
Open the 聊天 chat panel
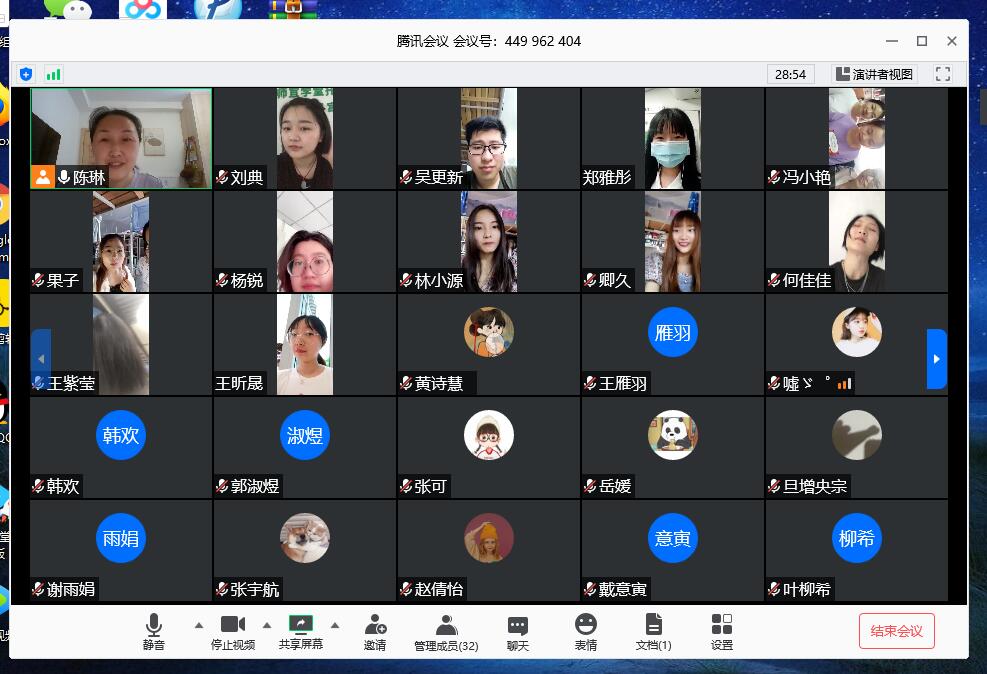tap(517, 626)
